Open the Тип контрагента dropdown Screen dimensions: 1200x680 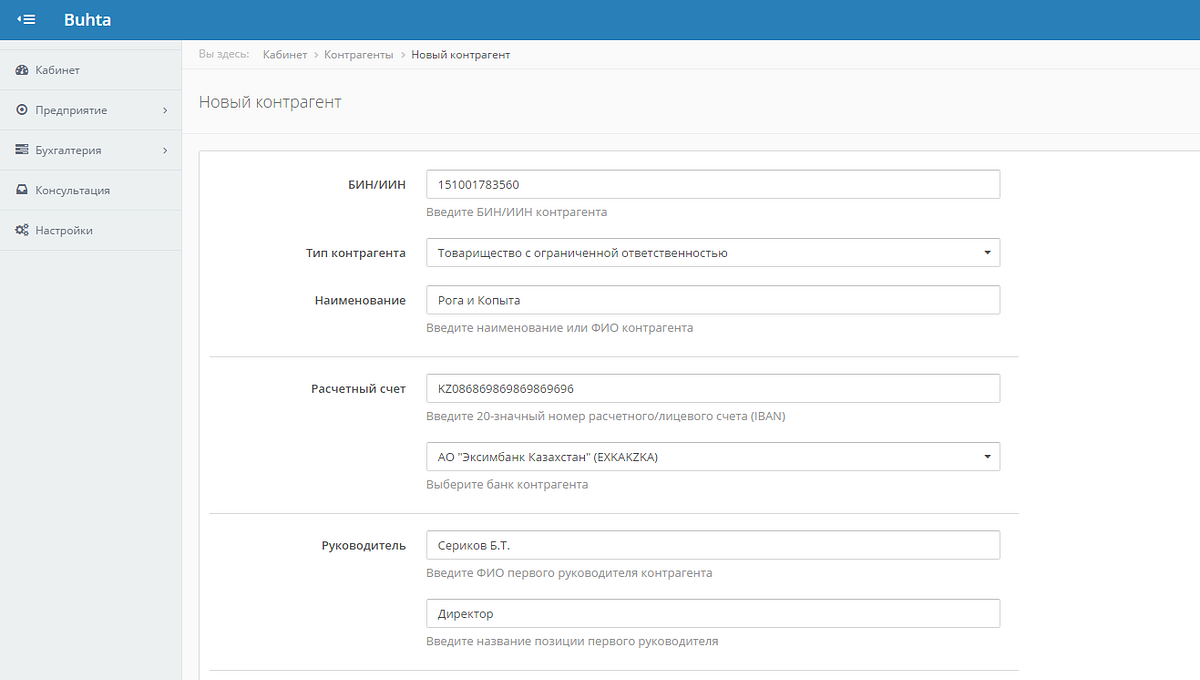tap(713, 253)
